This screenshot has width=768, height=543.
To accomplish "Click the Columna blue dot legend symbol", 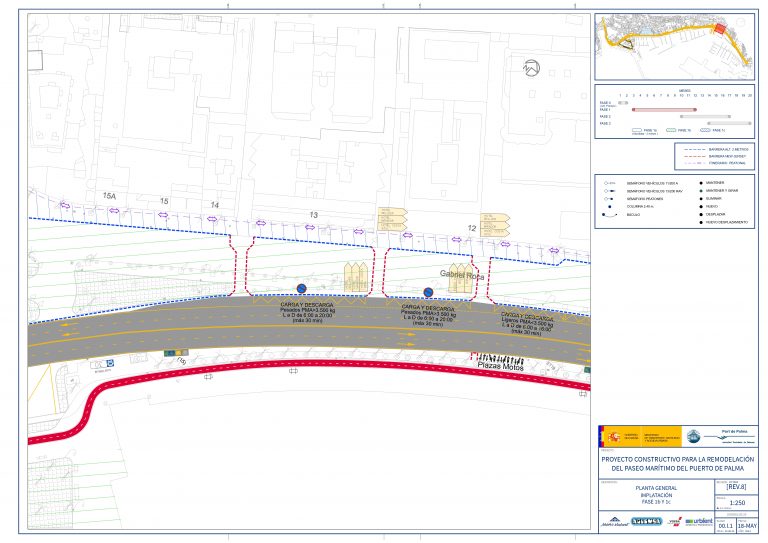I will [610, 207].
